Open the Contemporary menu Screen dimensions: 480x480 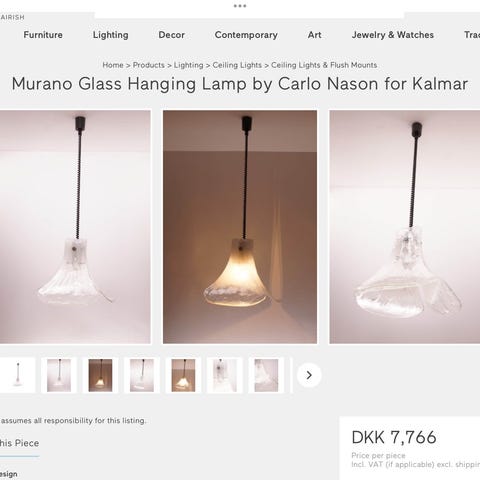[x=246, y=35]
